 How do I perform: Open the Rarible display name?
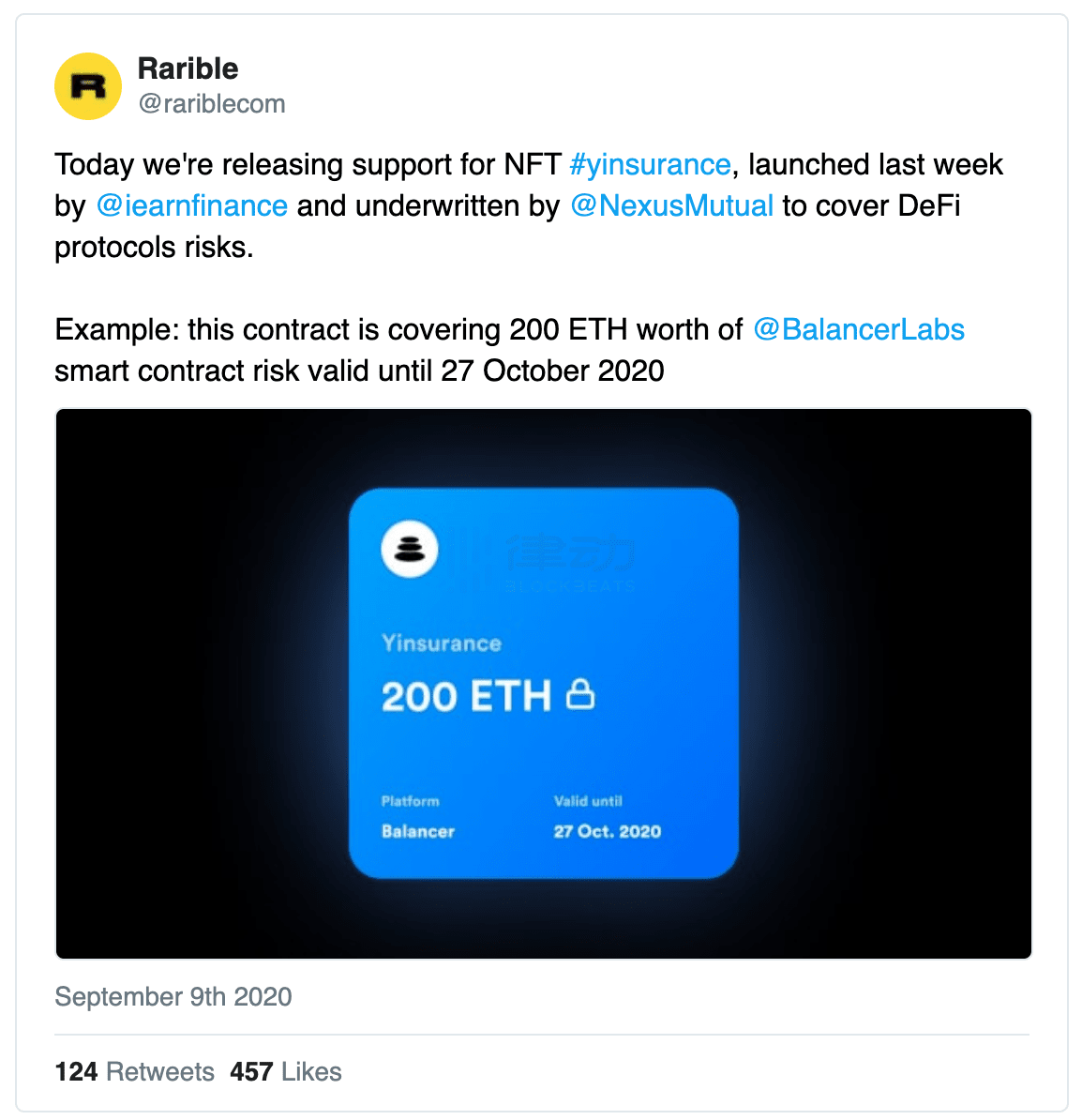[x=188, y=68]
